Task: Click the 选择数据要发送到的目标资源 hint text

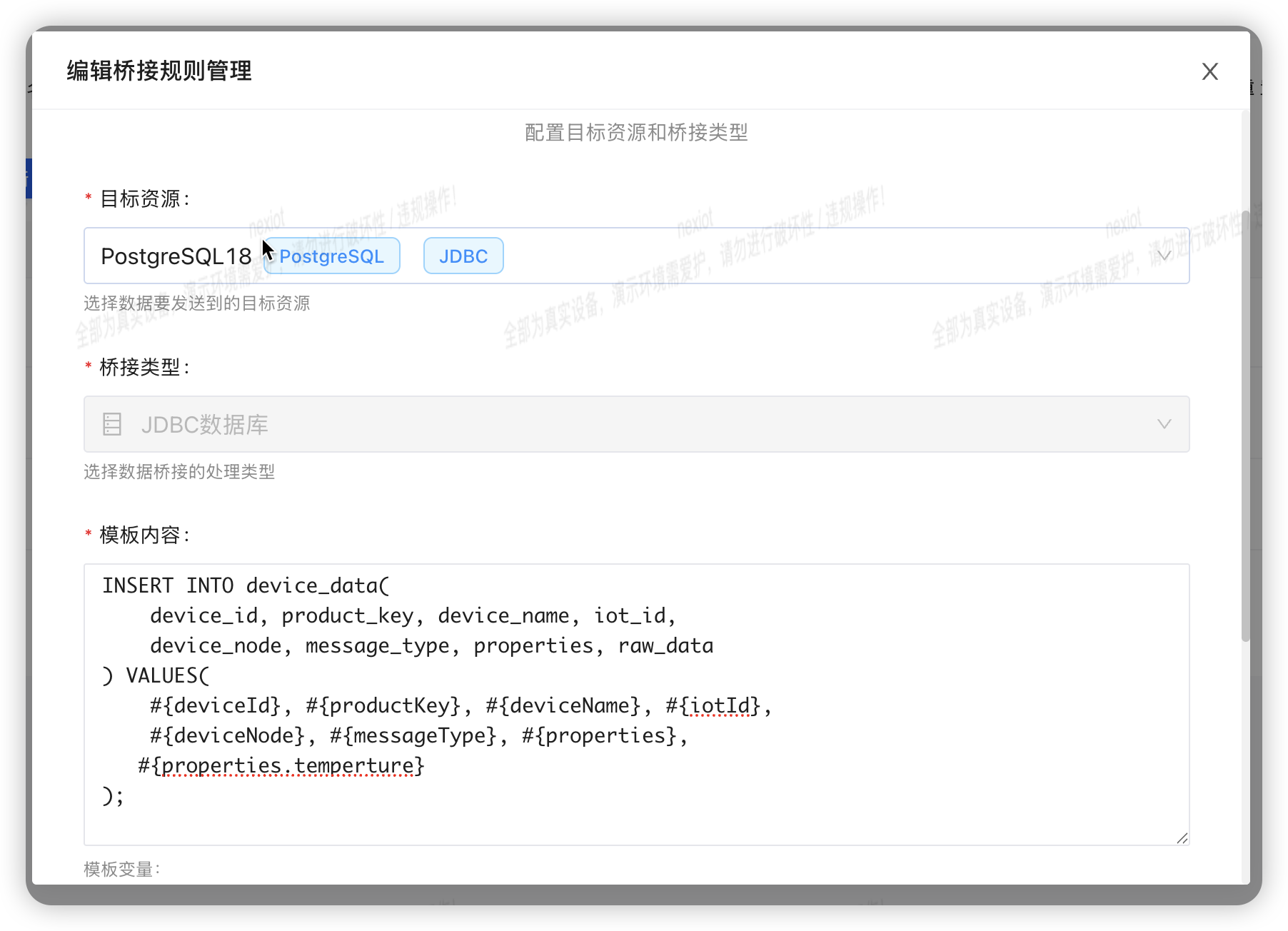Action: pyautogui.click(x=197, y=303)
